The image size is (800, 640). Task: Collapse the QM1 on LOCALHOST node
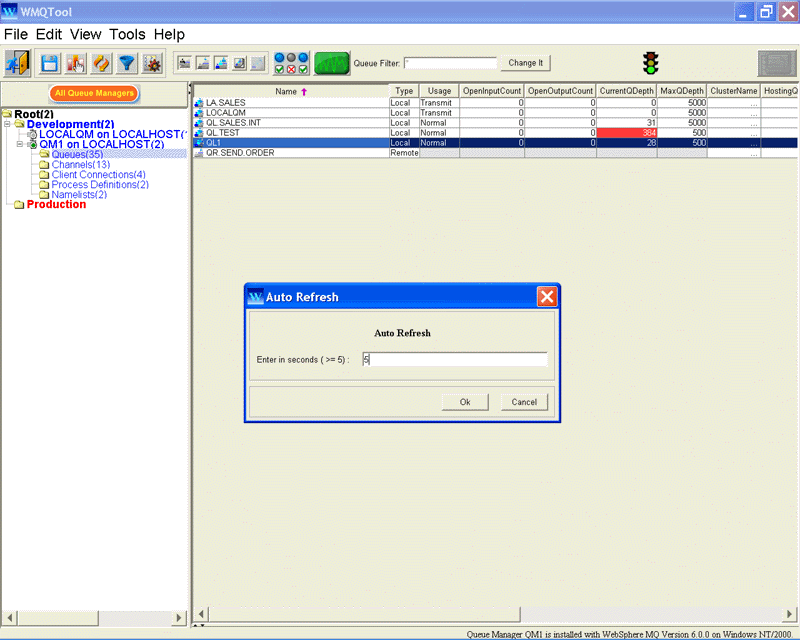(19, 144)
